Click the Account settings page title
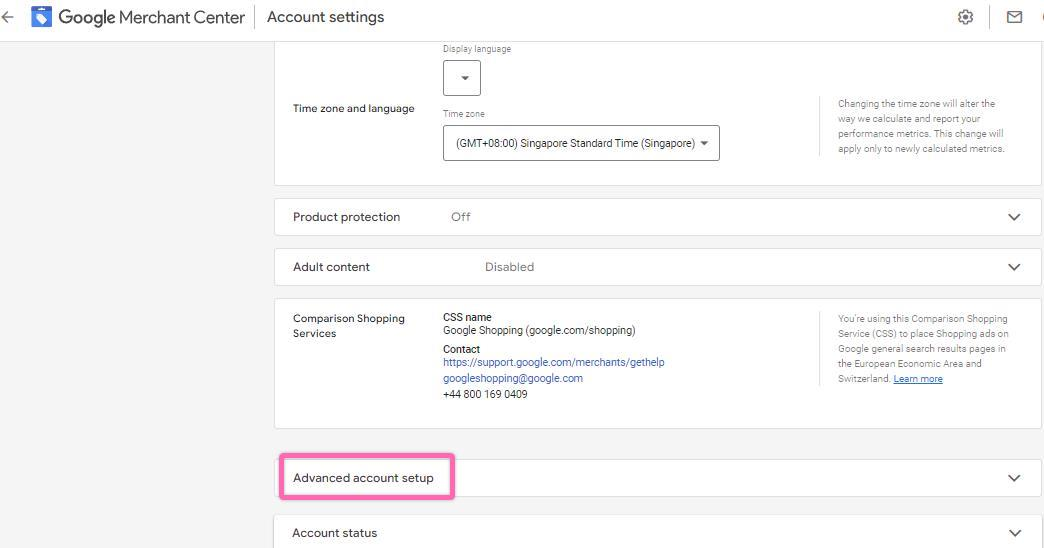Screen dimensions: 1044x548 tap(325, 17)
